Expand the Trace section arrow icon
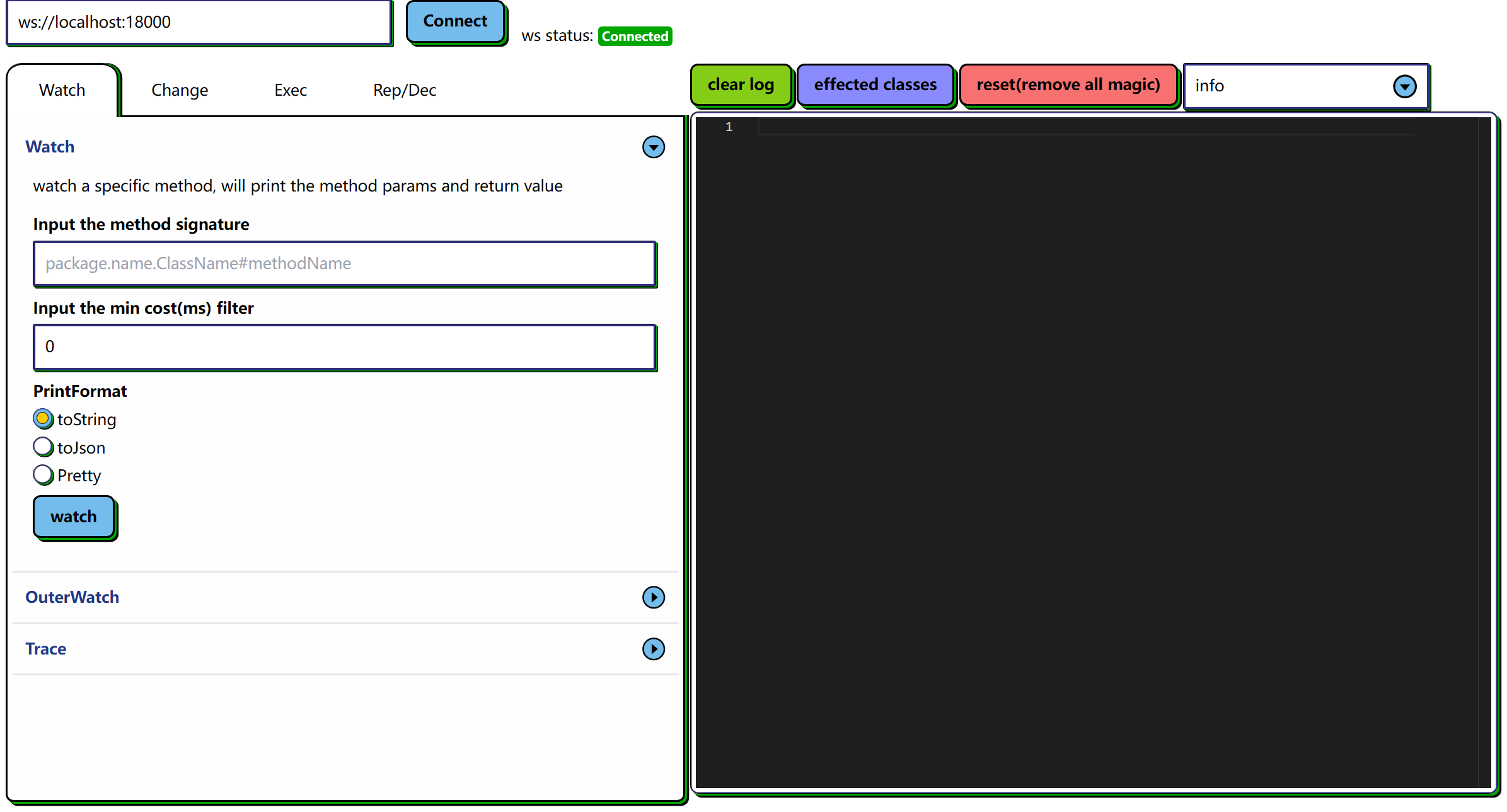1507x812 pixels. (x=653, y=648)
